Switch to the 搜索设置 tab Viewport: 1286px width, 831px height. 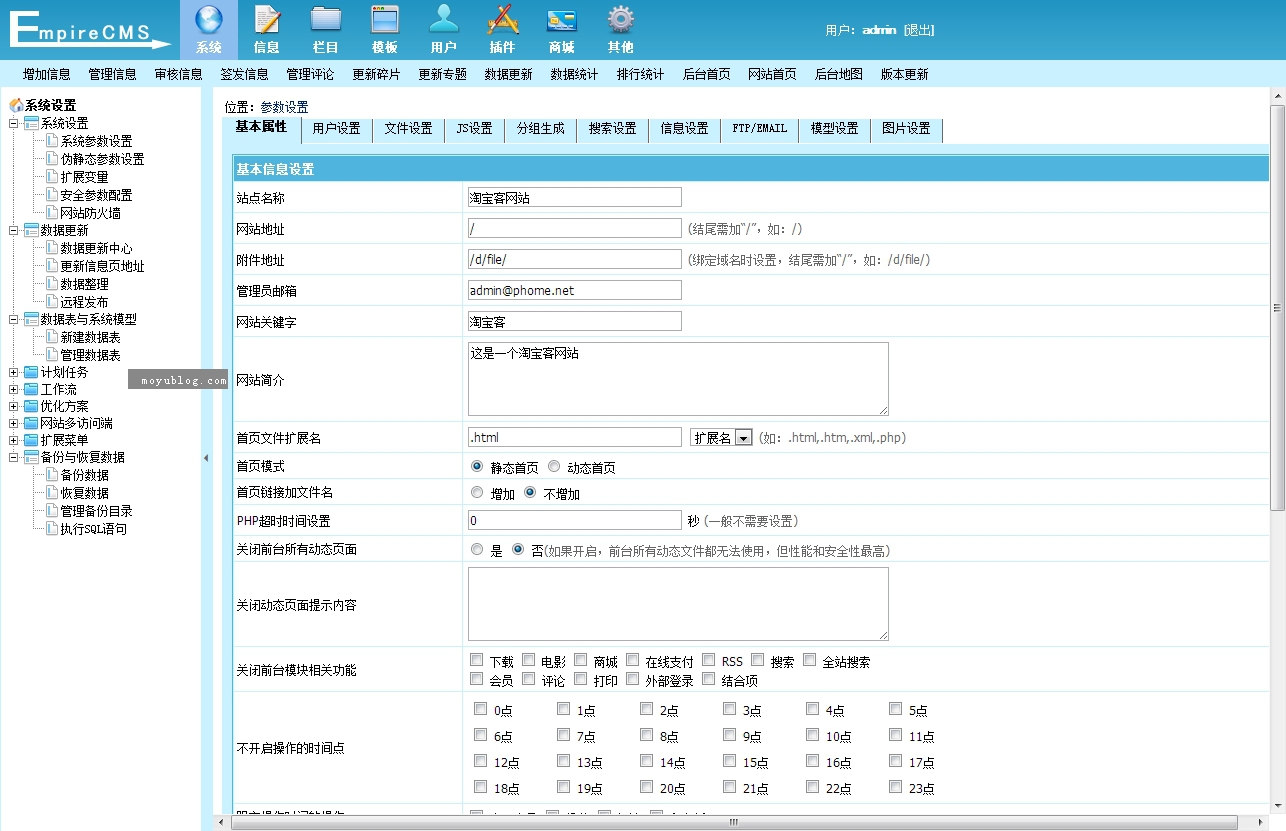tap(612, 129)
